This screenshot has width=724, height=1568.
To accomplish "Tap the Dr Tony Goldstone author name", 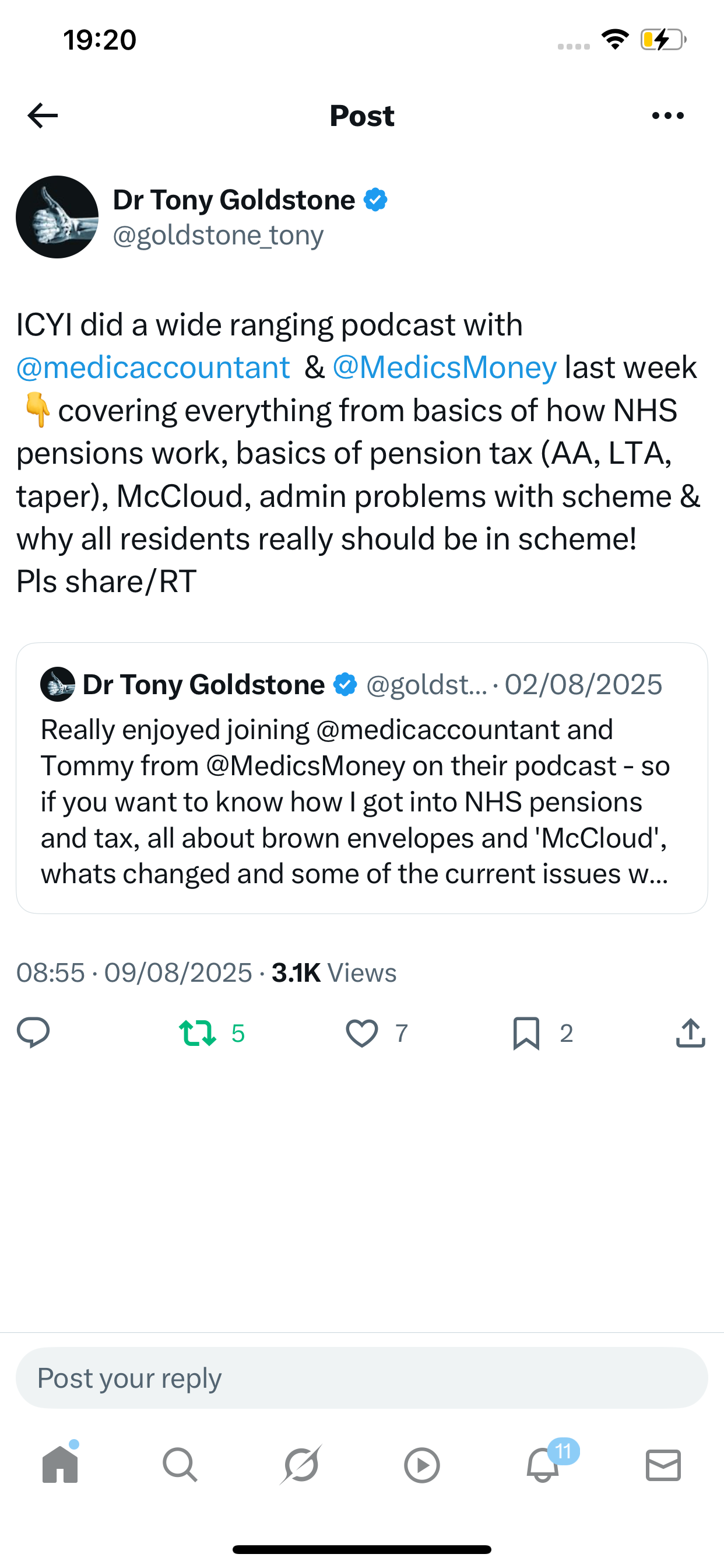I will coord(234,199).
